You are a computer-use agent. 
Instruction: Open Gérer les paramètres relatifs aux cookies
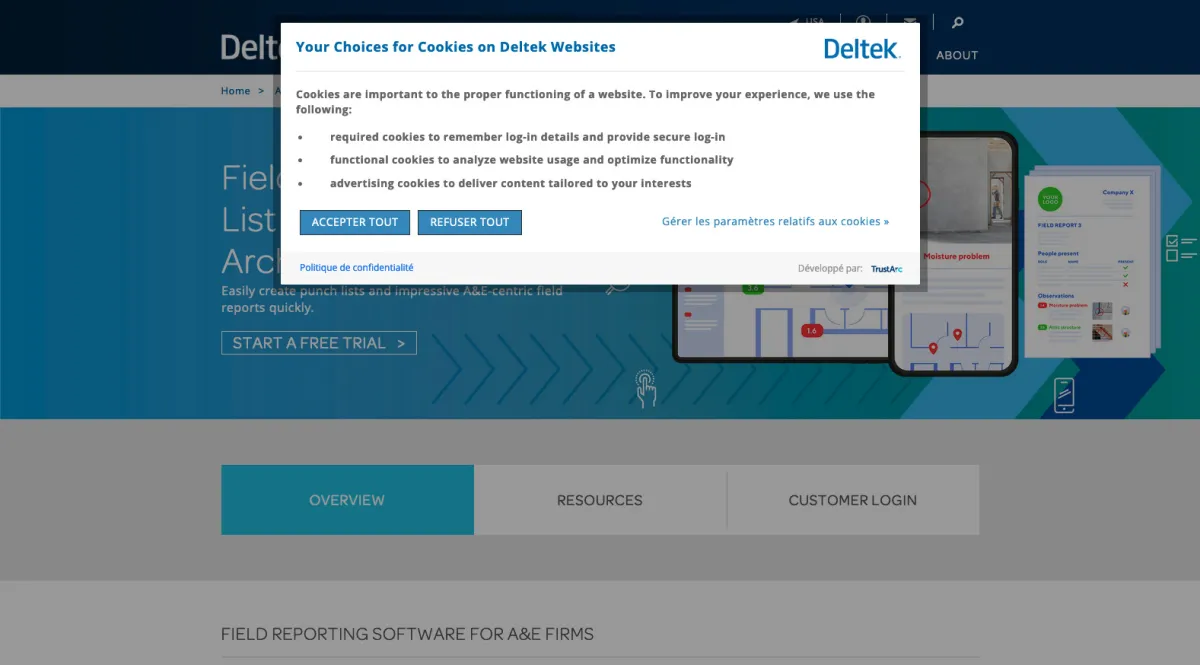(775, 222)
